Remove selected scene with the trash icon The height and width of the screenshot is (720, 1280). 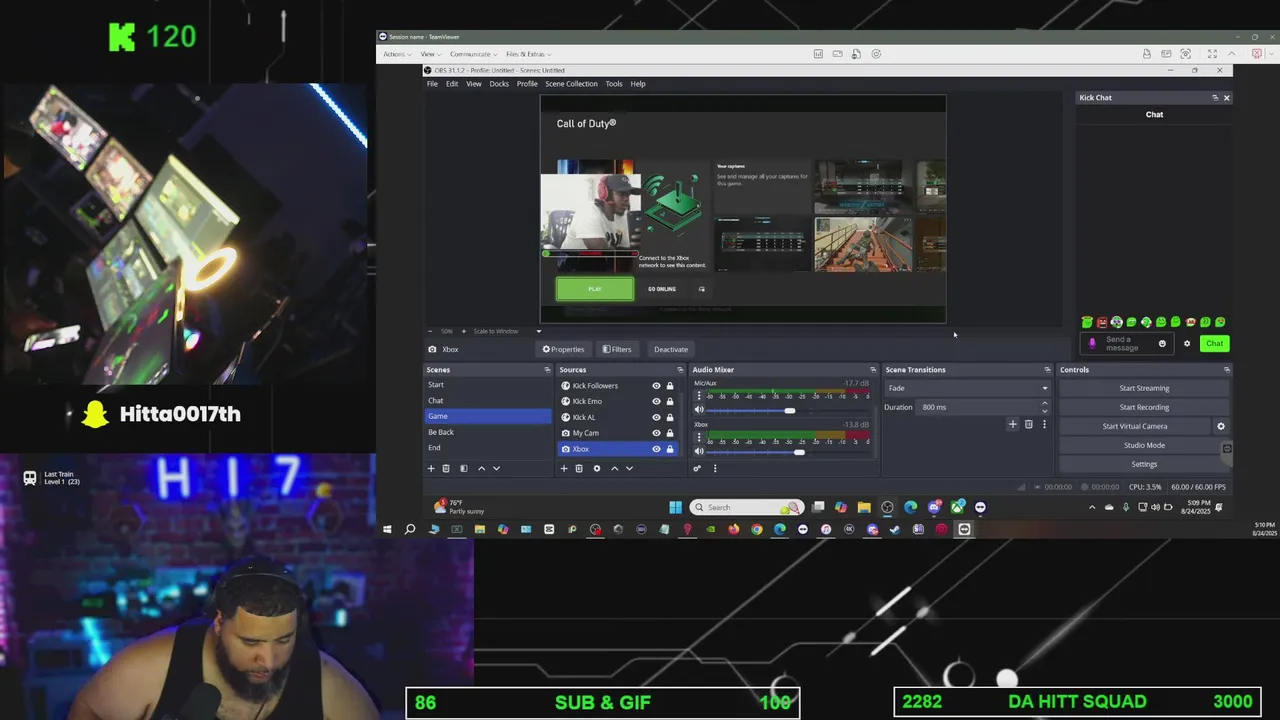446,468
